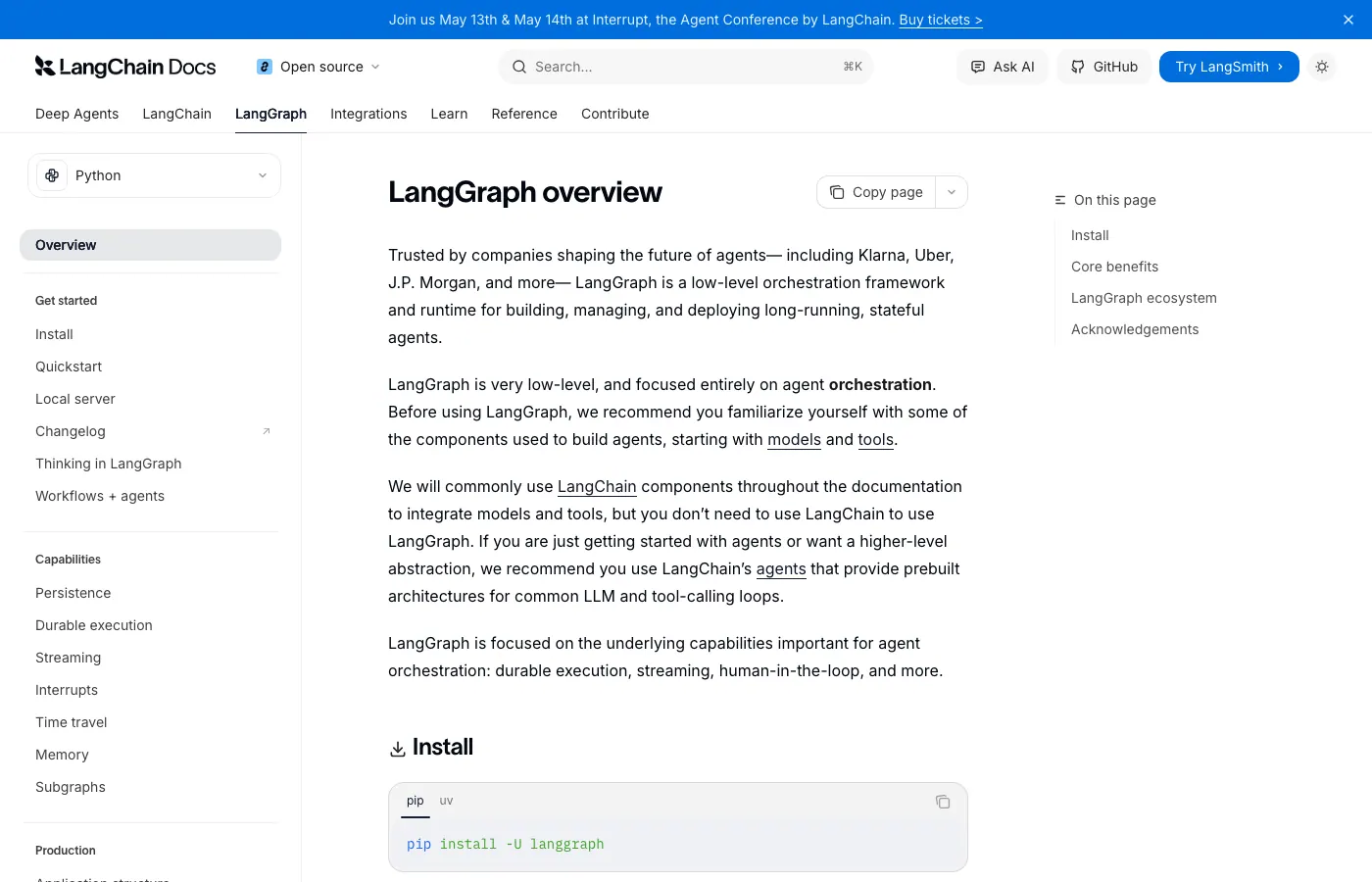
Task: Open the Memory sidebar page
Action: click(x=62, y=755)
